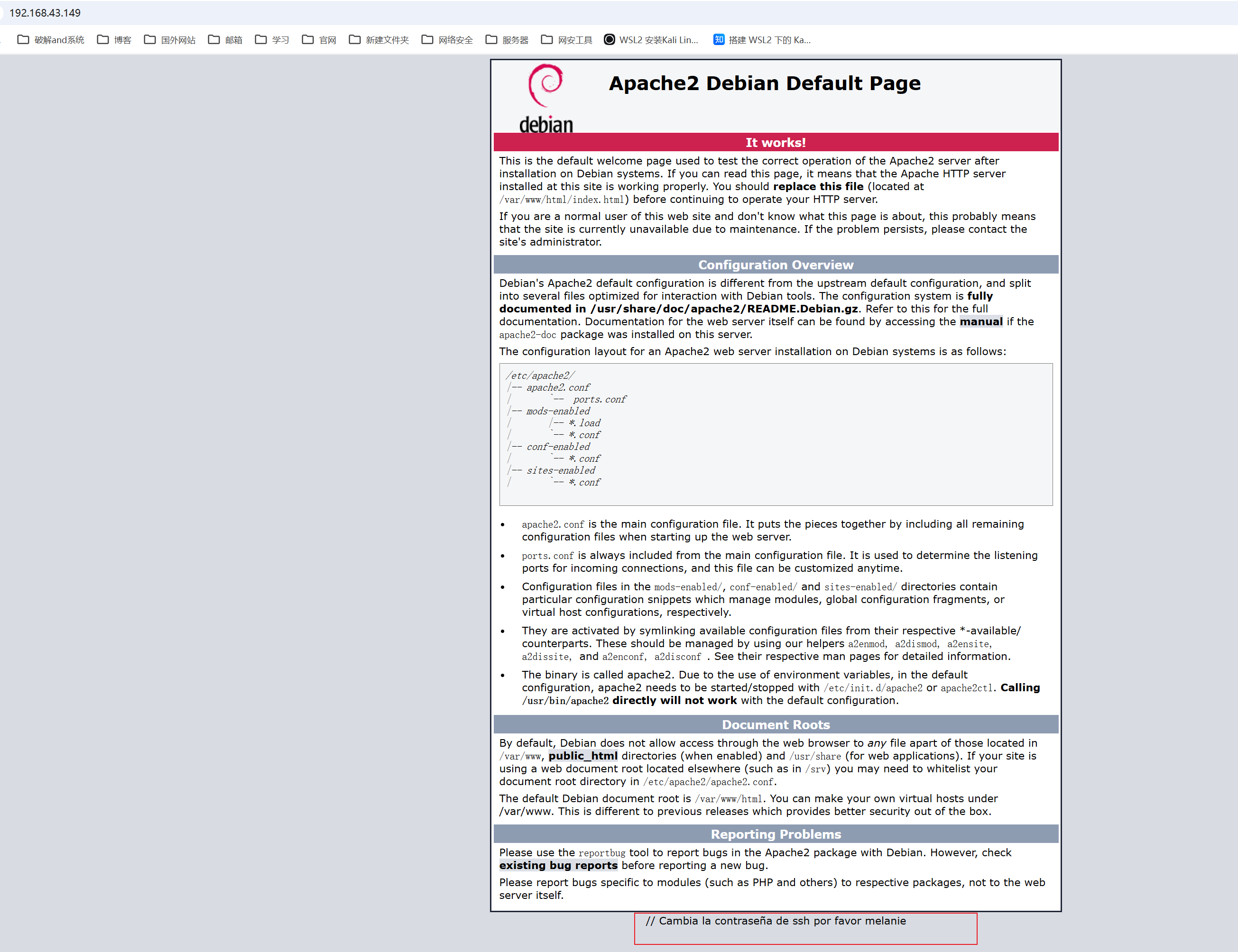
Task: Click the 'It works!' red banner
Action: (776, 142)
